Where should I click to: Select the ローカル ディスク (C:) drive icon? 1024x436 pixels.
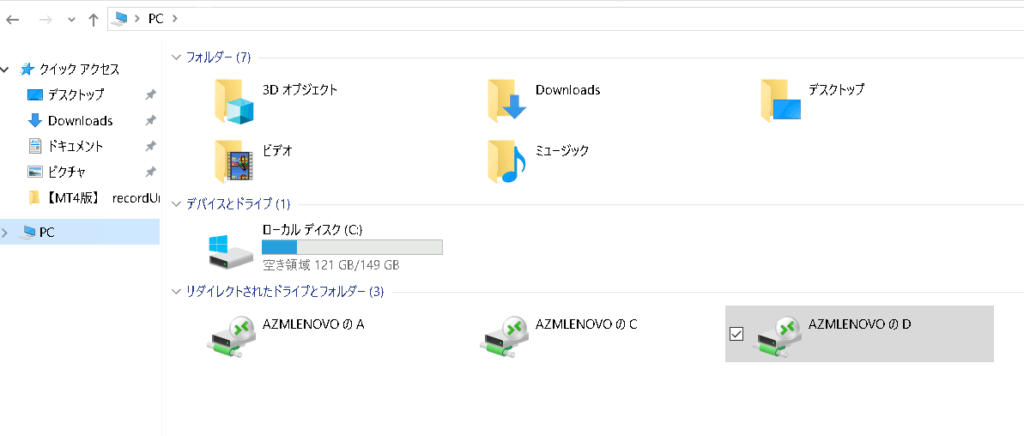(231, 250)
